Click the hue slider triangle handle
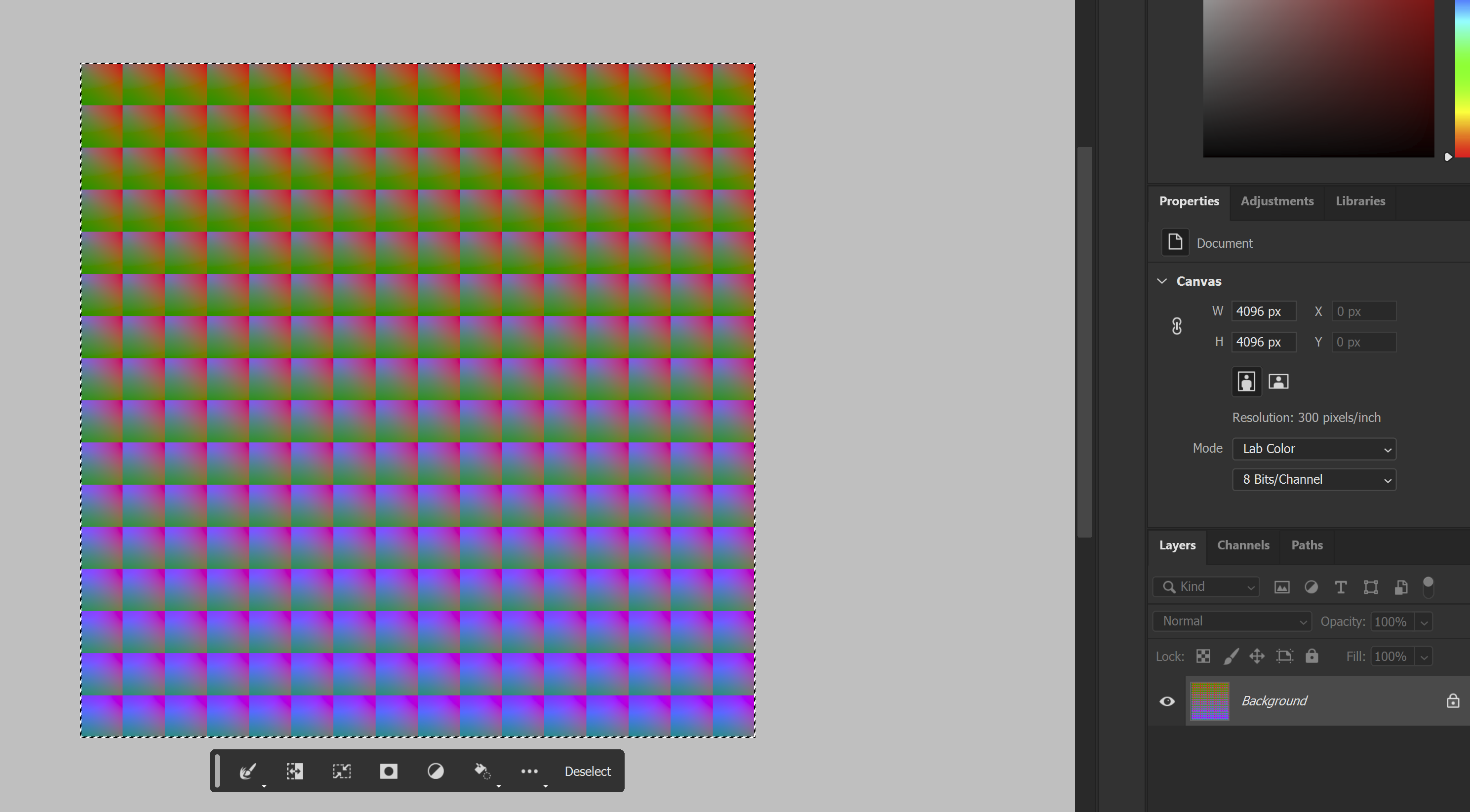Screen dimensions: 1470x812 pos(1448,157)
